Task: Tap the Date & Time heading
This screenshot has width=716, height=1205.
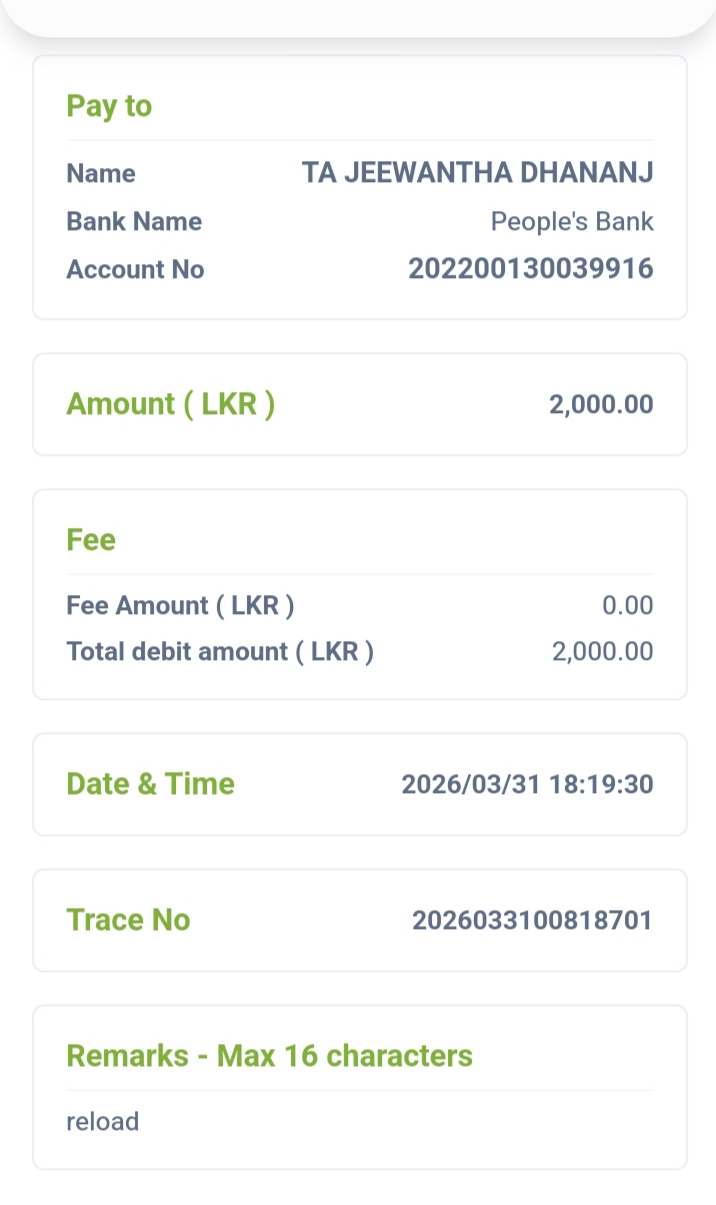Action: tap(150, 784)
